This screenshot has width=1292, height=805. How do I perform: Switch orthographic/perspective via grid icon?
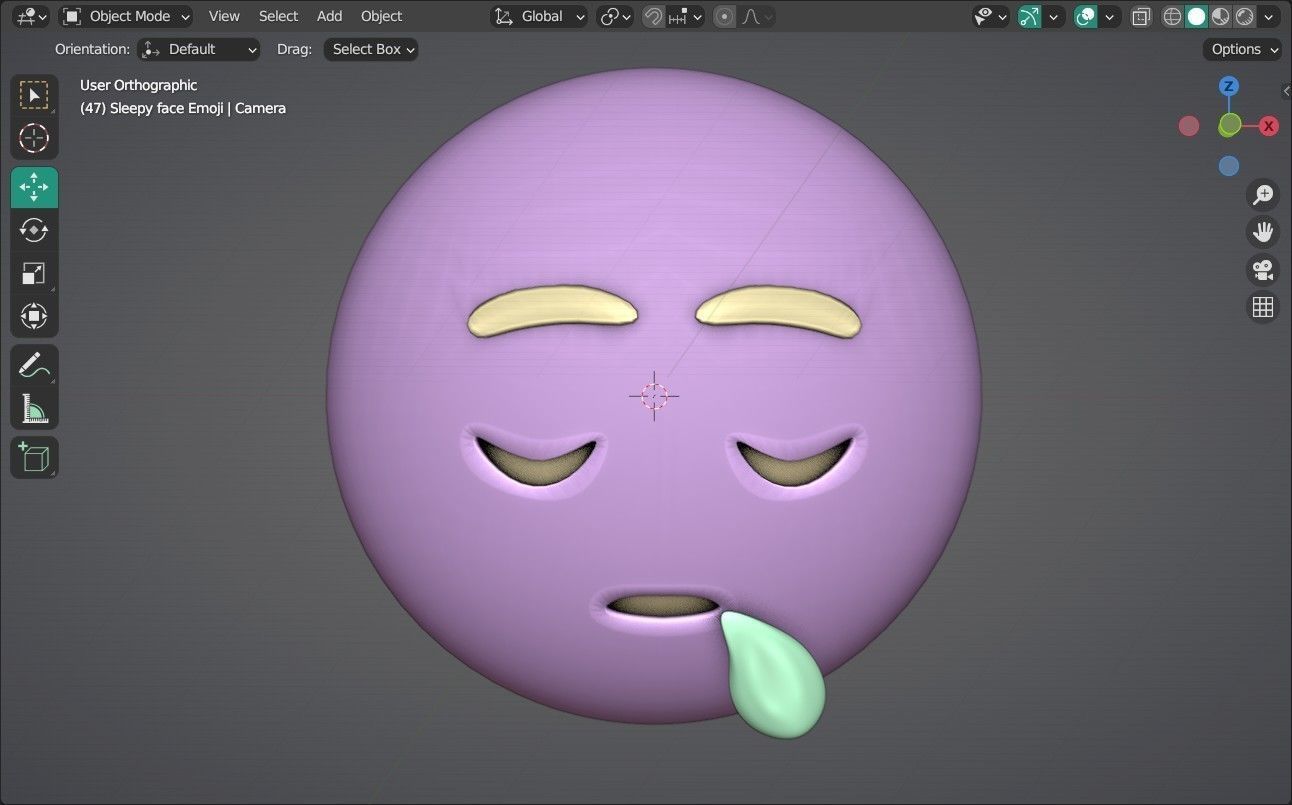tap(1263, 307)
